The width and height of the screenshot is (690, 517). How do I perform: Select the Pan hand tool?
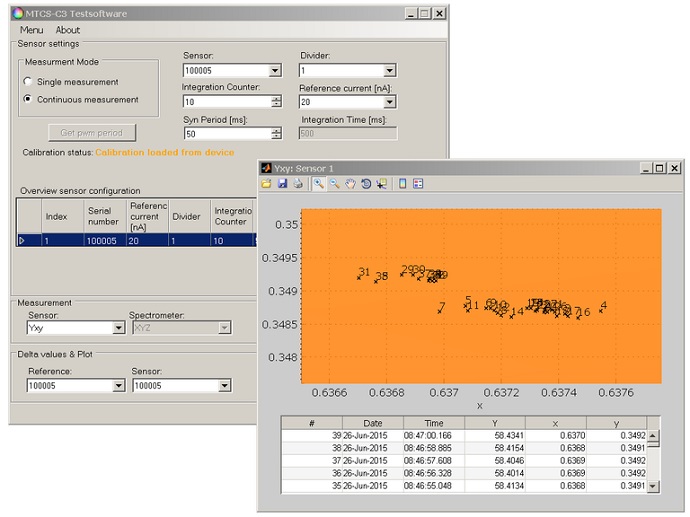pyautogui.click(x=350, y=184)
